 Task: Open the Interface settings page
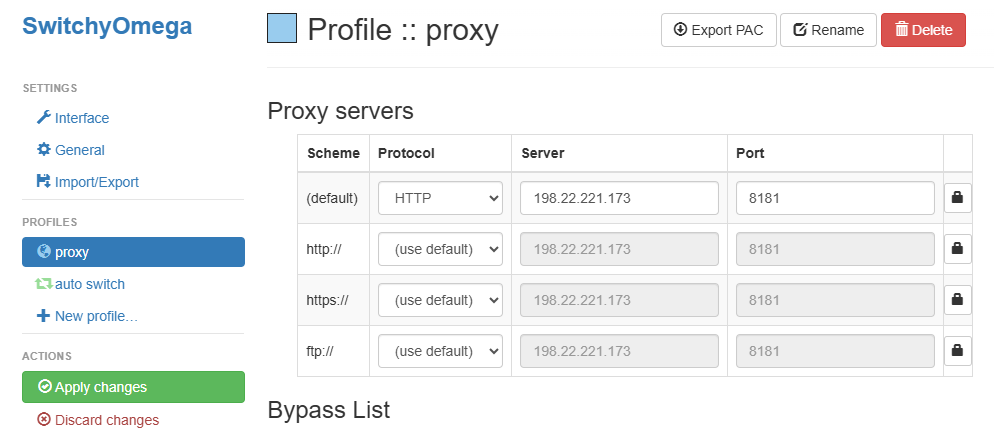[73, 118]
